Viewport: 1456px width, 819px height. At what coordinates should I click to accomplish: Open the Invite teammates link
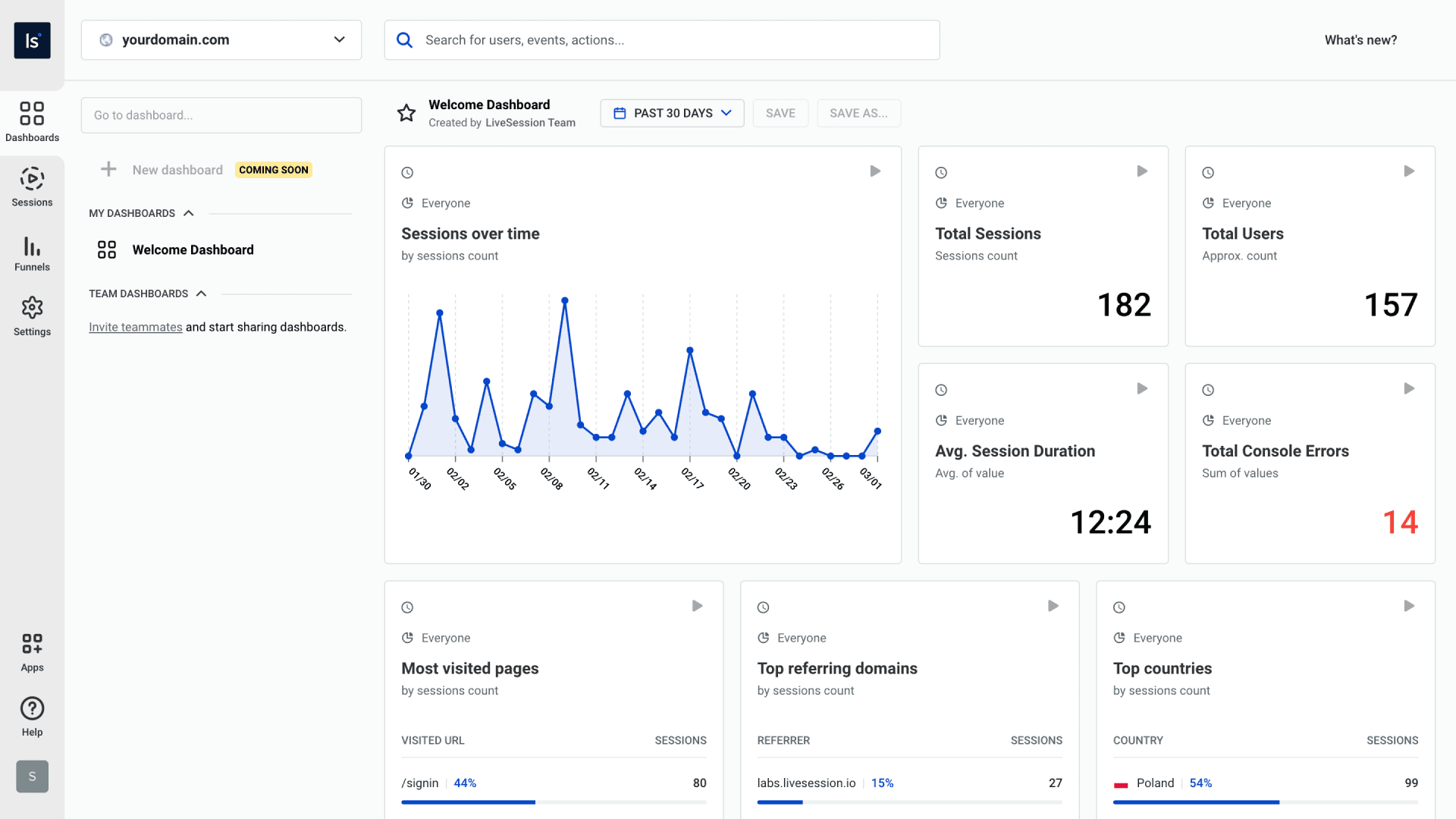135,327
